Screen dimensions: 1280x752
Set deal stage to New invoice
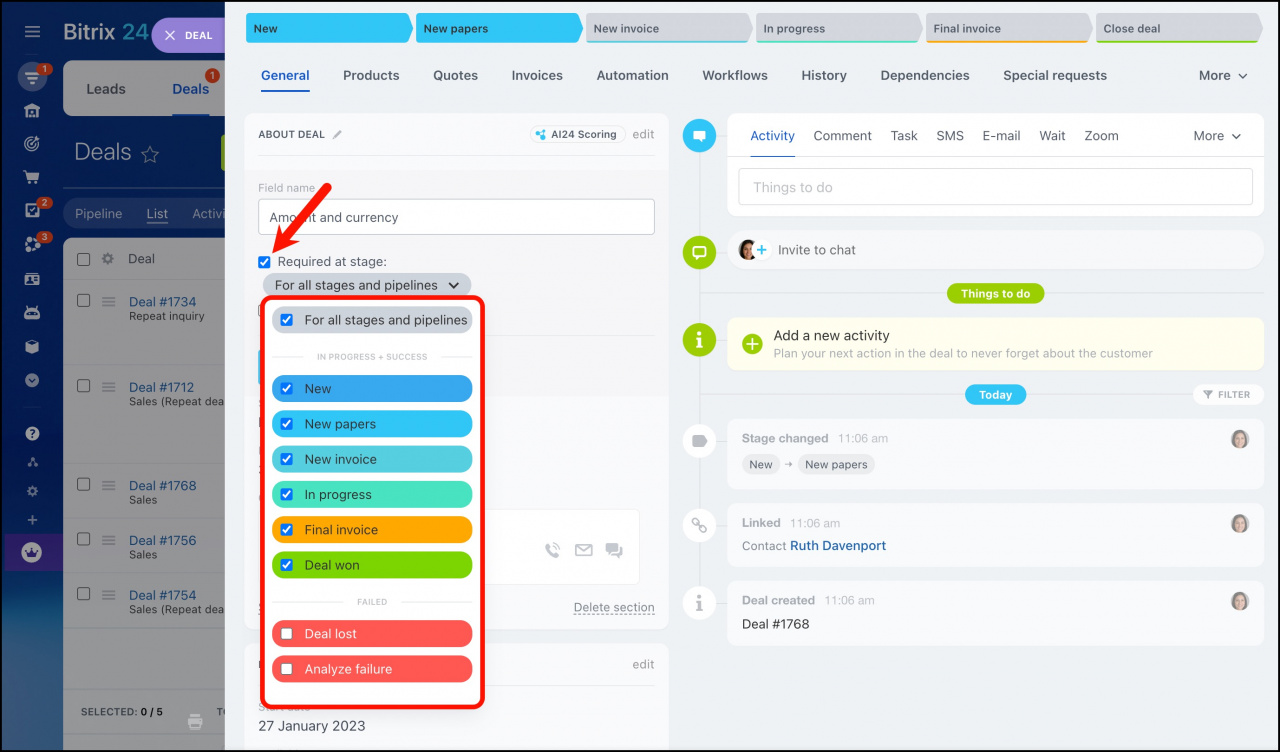point(667,28)
